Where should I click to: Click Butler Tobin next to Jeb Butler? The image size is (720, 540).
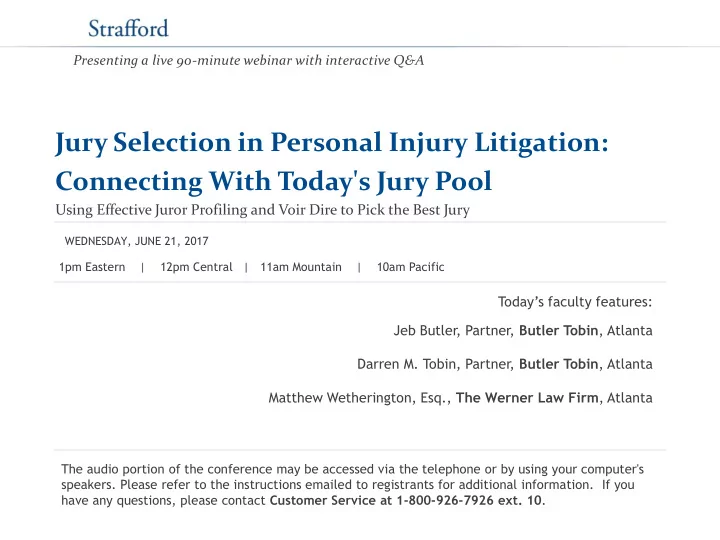coord(558,331)
